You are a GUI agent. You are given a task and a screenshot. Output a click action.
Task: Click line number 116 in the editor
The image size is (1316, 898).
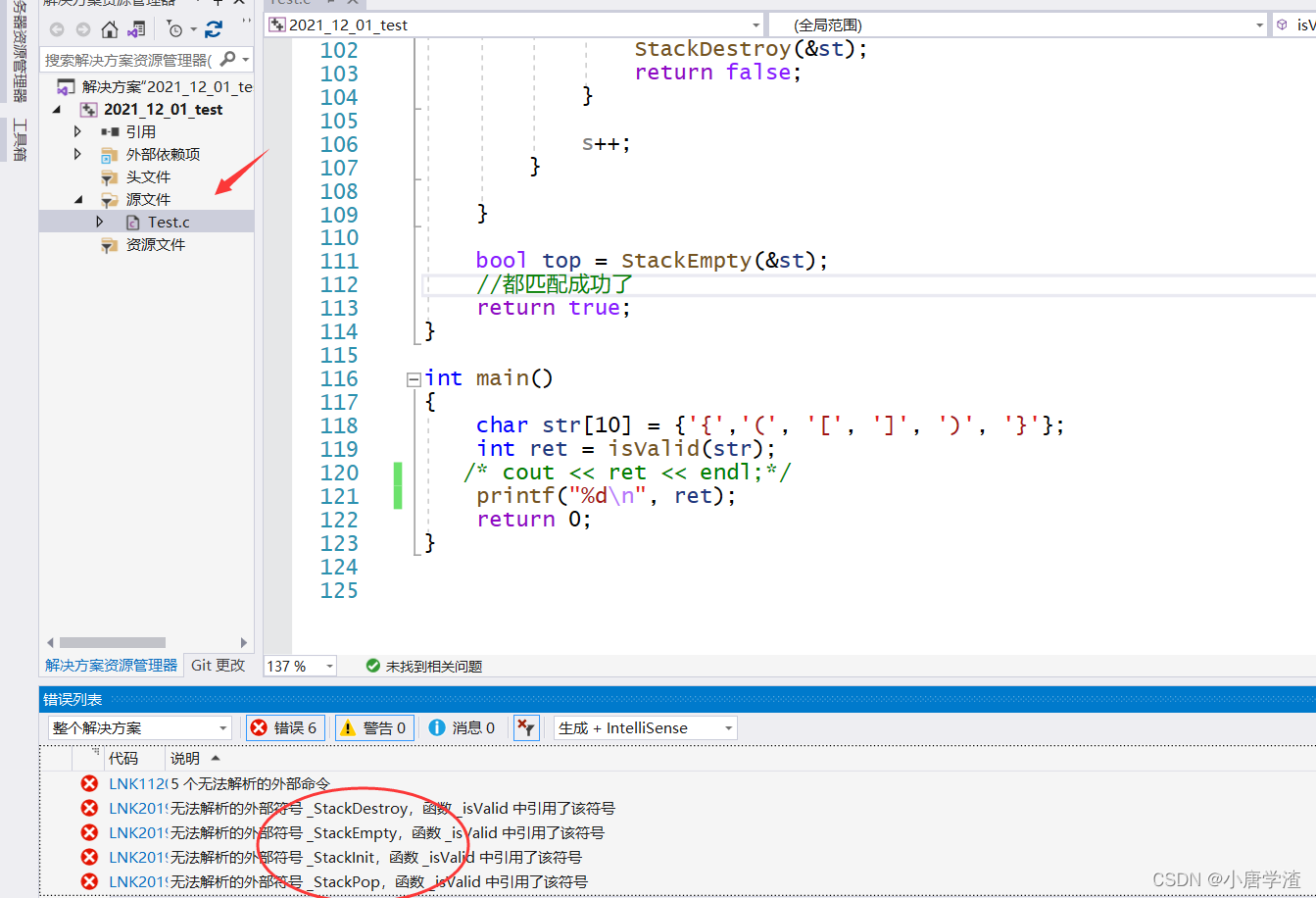[x=340, y=378]
